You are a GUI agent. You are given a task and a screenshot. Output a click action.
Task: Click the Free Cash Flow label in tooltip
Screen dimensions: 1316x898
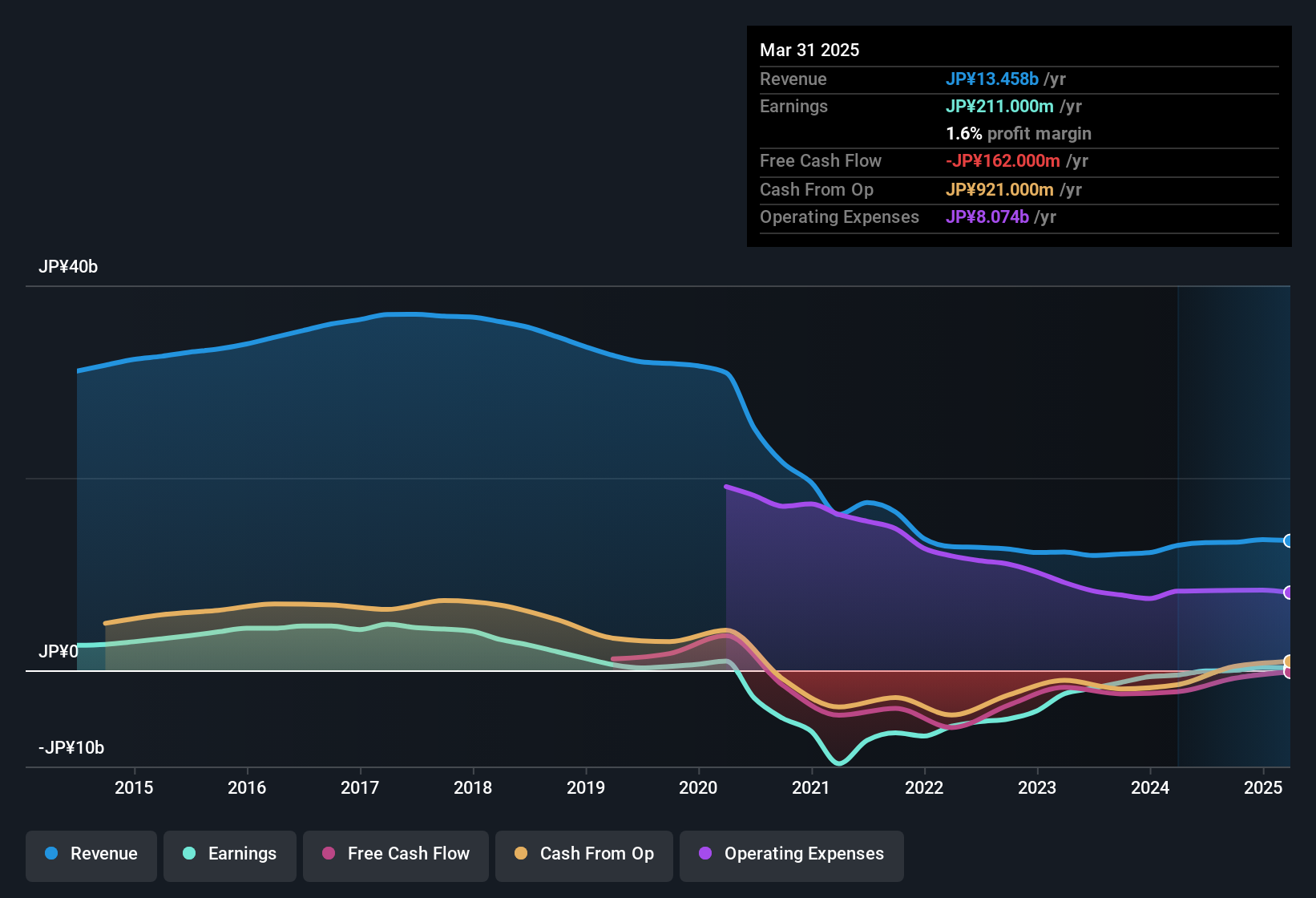point(821,160)
